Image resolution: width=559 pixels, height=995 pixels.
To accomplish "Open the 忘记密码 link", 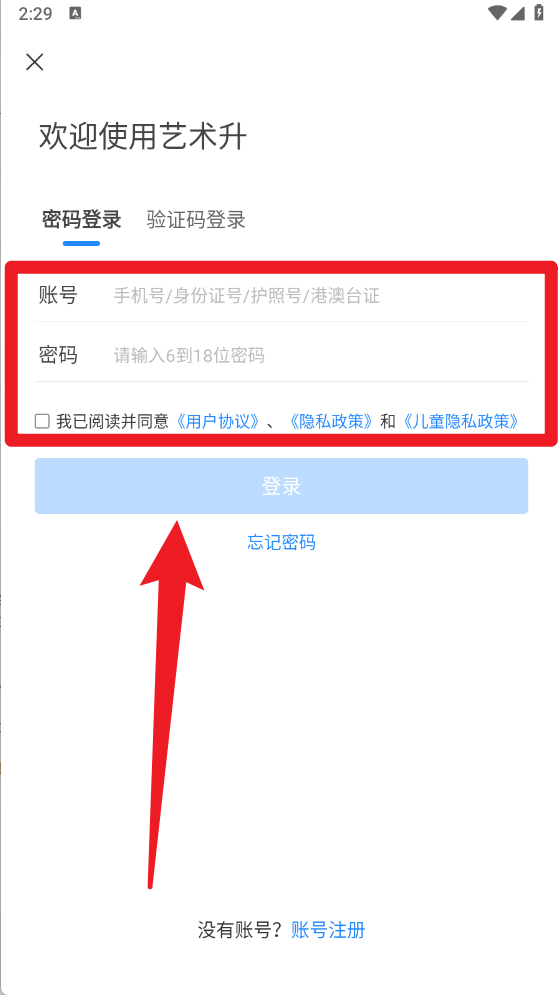I will click(x=281, y=543).
